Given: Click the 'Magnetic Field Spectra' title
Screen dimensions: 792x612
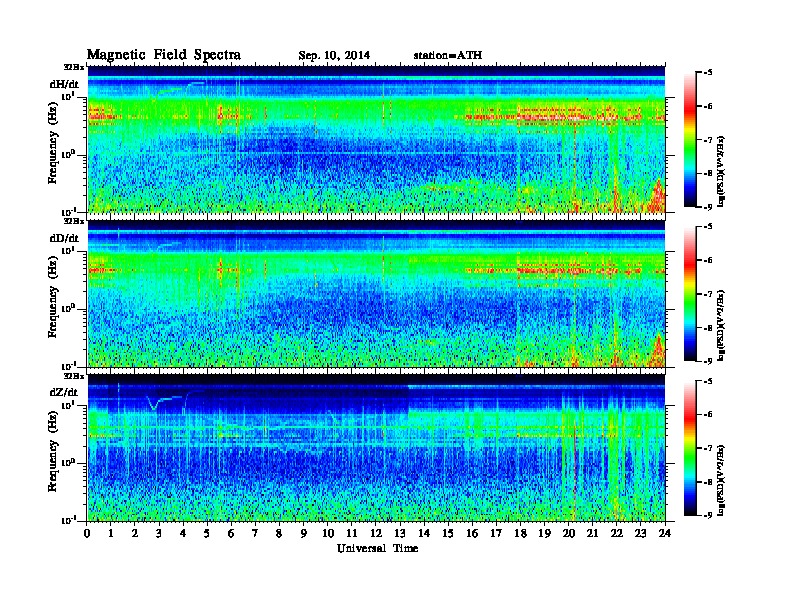Looking at the screenshot, I should coord(164,55).
